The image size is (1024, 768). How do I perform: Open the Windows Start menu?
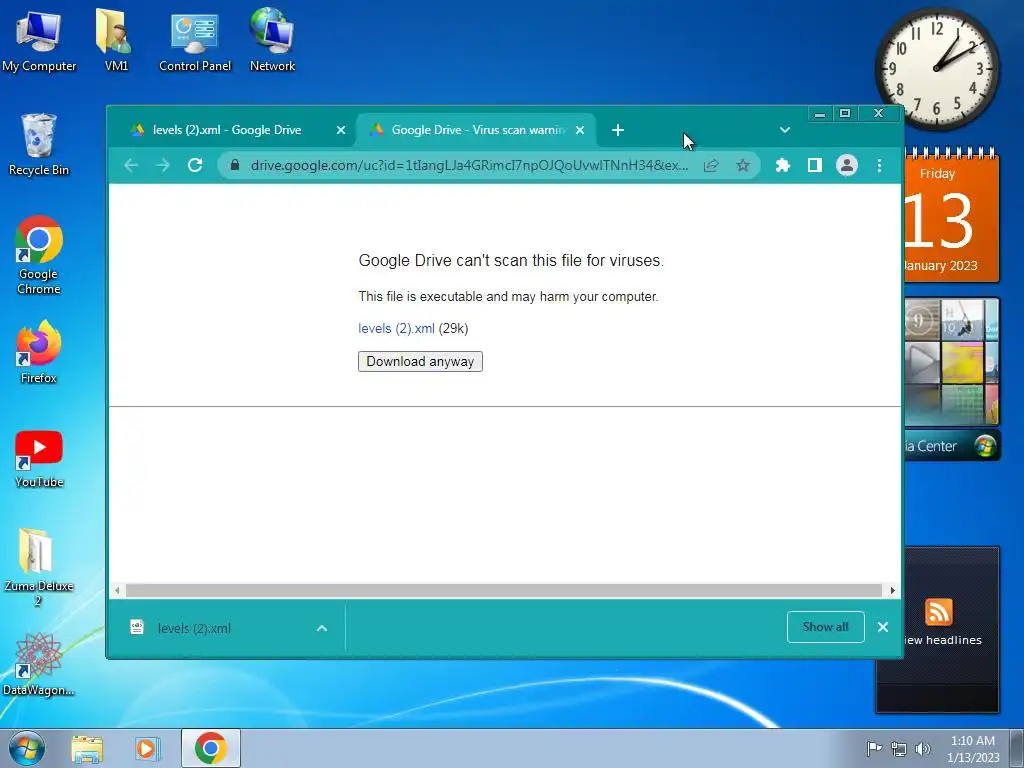[27, 748]
